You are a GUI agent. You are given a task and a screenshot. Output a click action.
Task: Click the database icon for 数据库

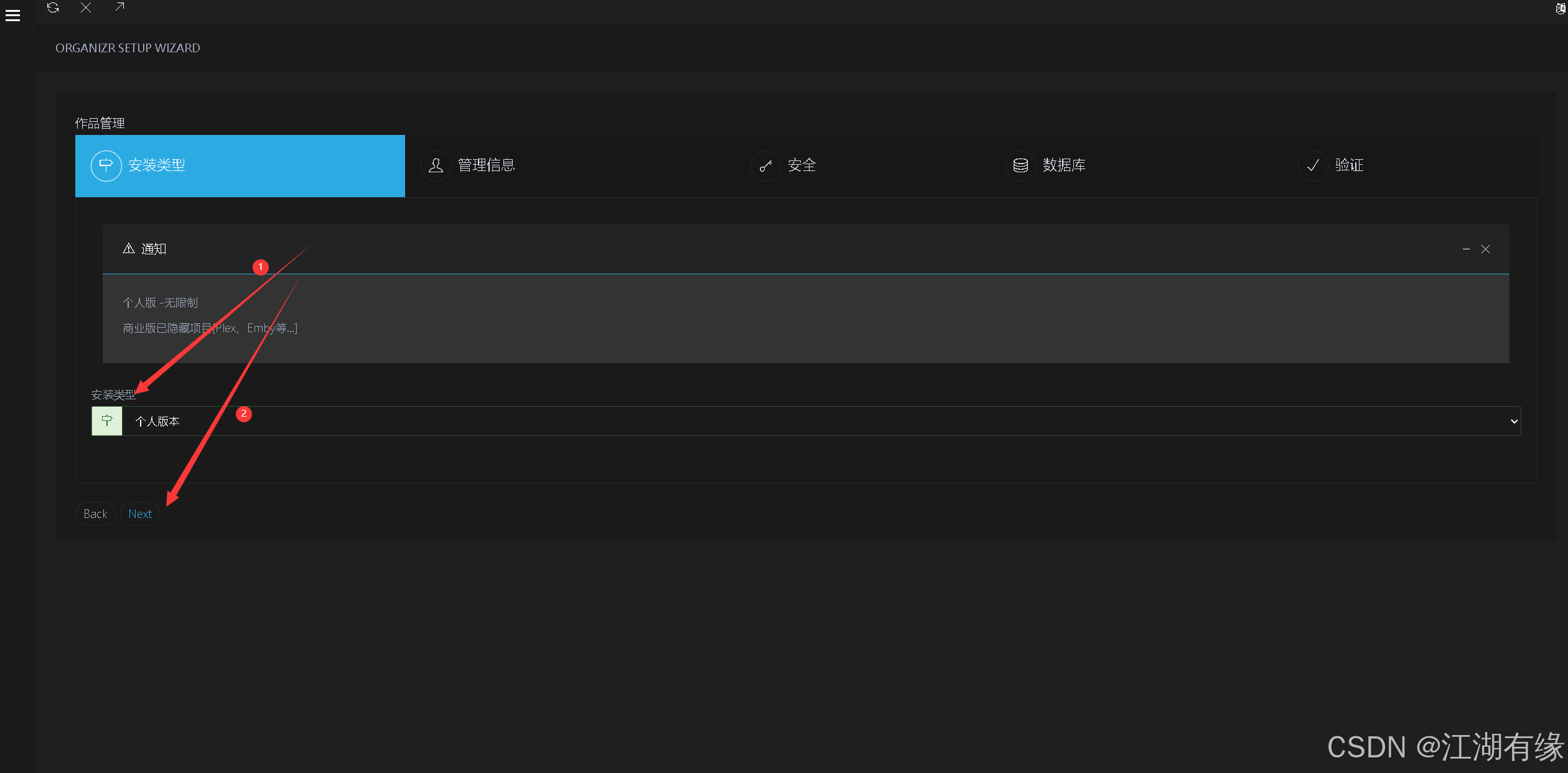pos(1020,165)
